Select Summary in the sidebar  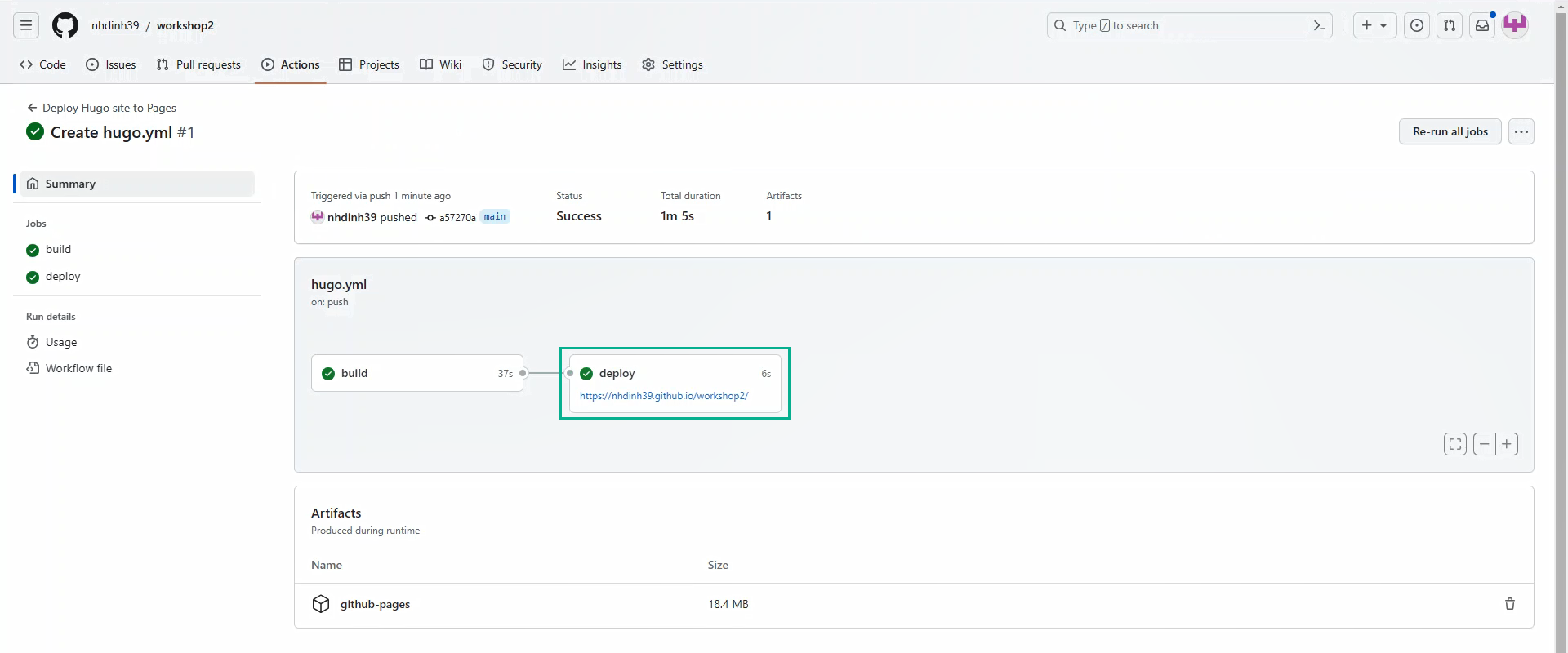(x=137, y=184)
